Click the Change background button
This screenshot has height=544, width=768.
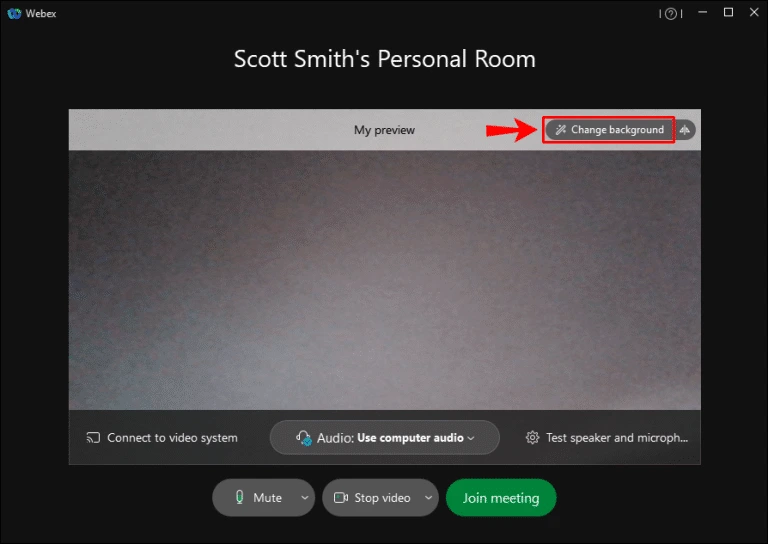point(610,130)
